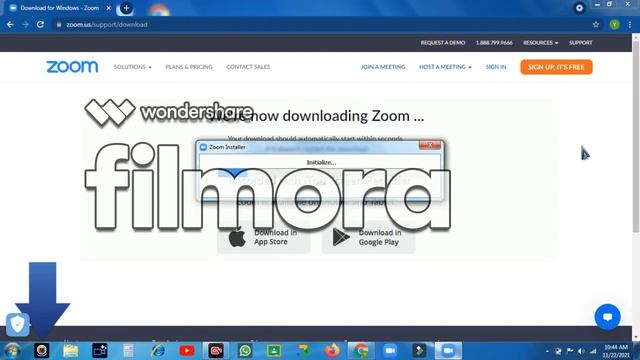Open Contact Sales link
640x360 pixels.
248,67
